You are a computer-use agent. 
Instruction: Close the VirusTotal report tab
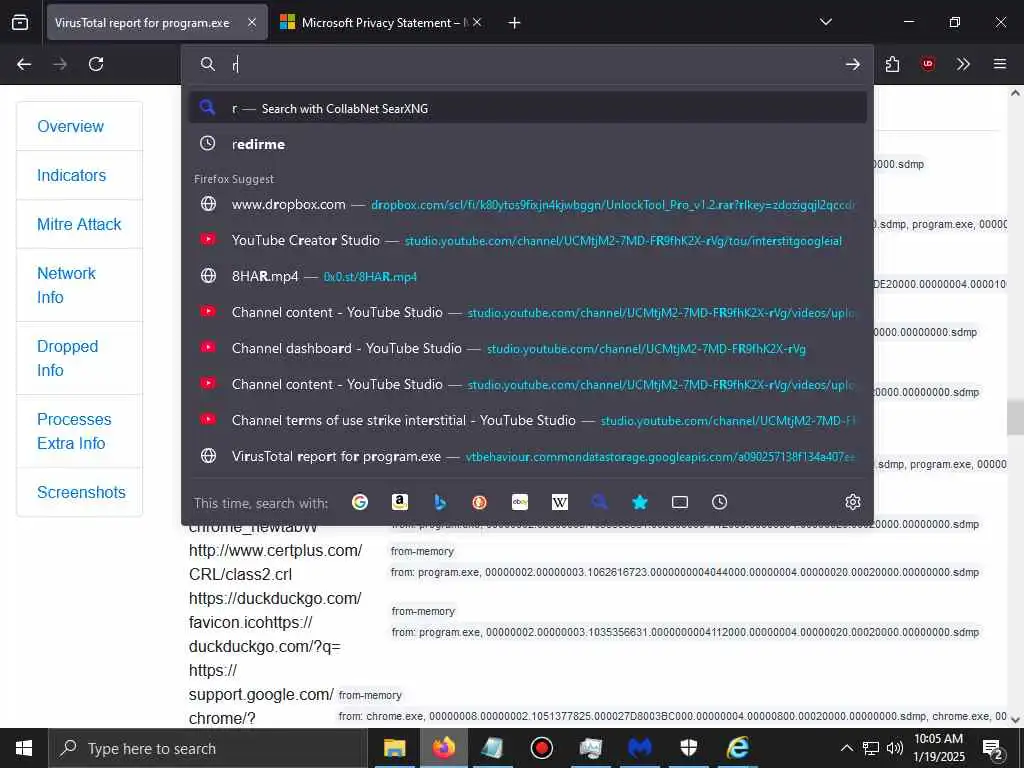coord(252,22)
